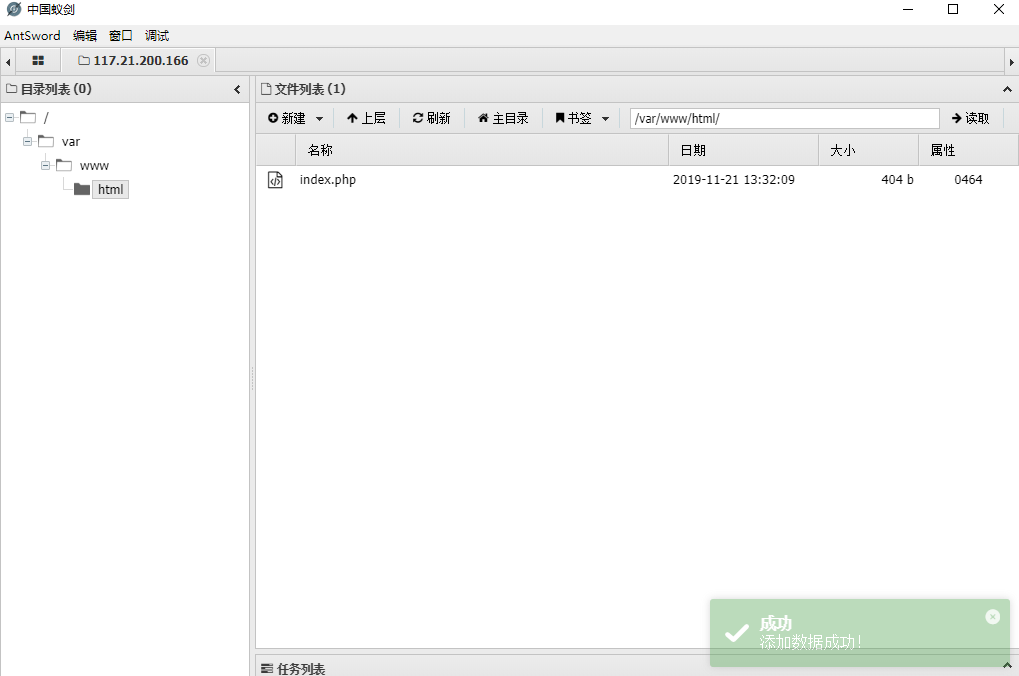Open the 新建 dropdown arrow
The height and width of the screenshot is (676, 1019).
coord(319,118)
